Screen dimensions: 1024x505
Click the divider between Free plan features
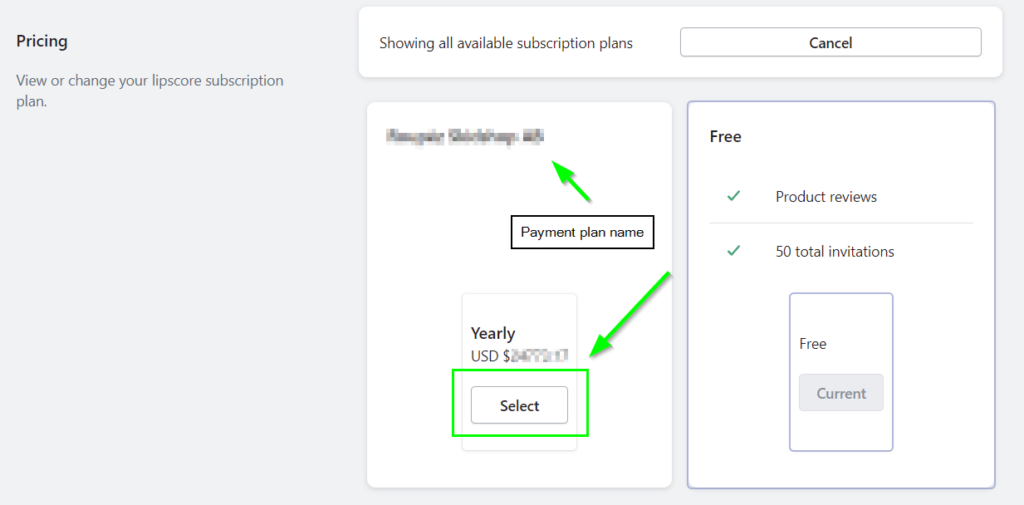(x=841, y=223)
